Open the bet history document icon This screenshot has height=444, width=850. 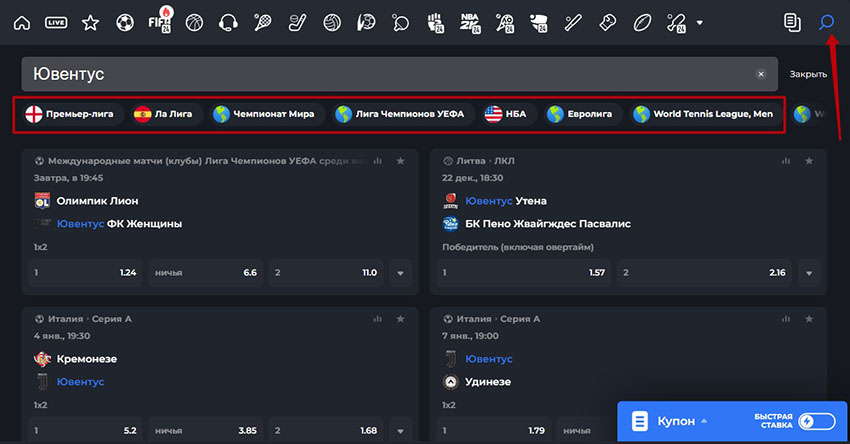point(792,23)
